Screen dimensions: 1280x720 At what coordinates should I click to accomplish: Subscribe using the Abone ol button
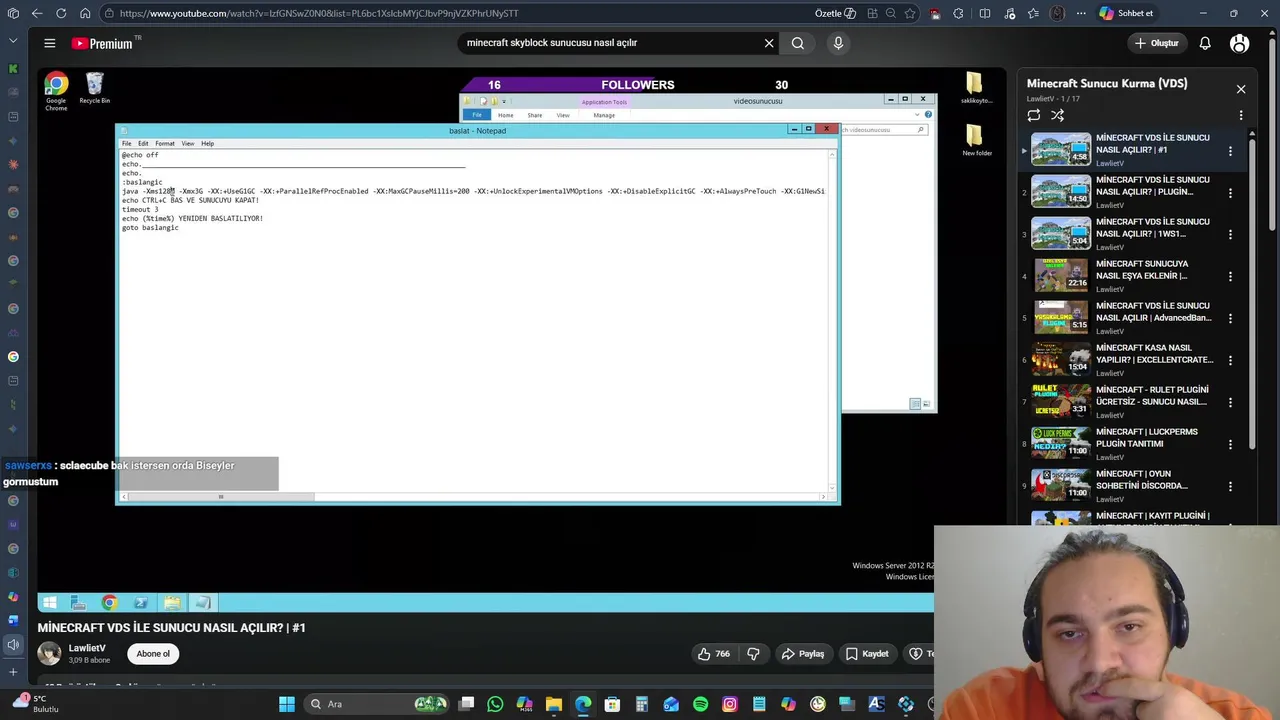click(153, 654)
